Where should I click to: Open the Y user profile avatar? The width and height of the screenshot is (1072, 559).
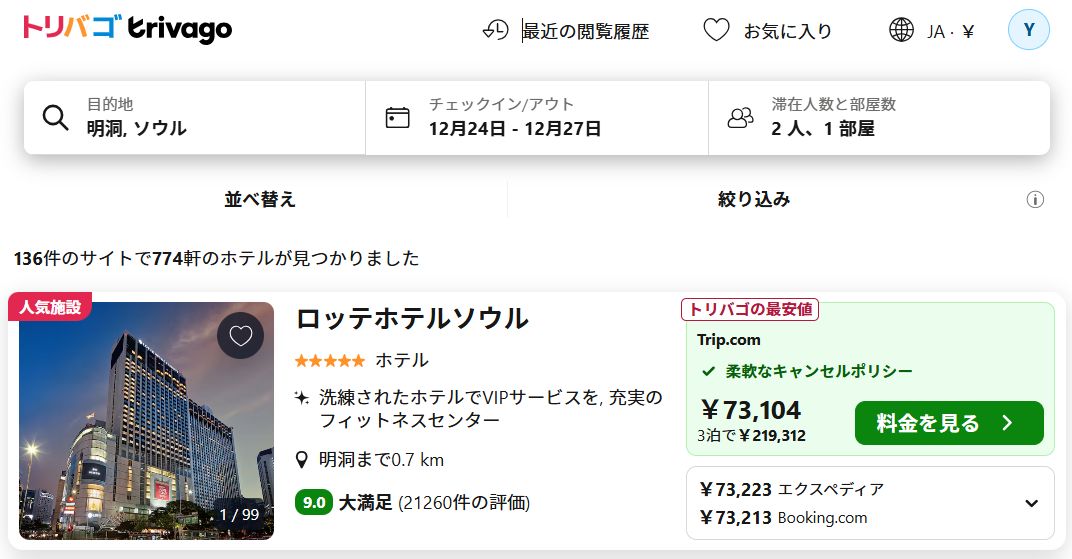[1029, 30]
